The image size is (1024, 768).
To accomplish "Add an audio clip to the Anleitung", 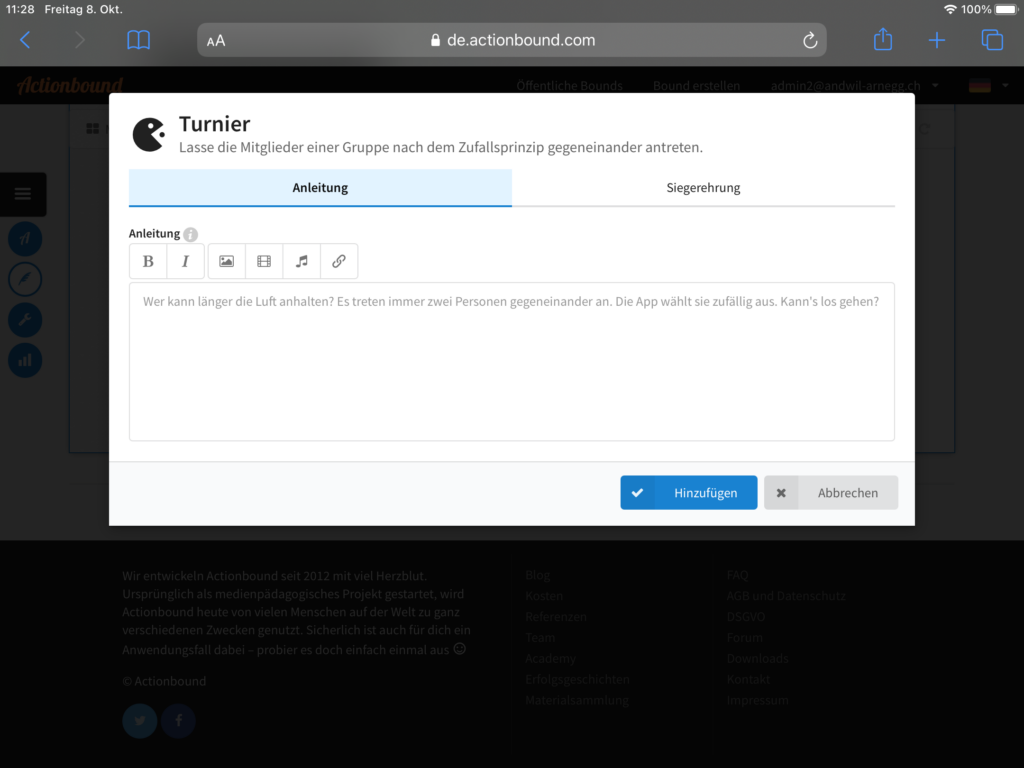I will (301, 261).
